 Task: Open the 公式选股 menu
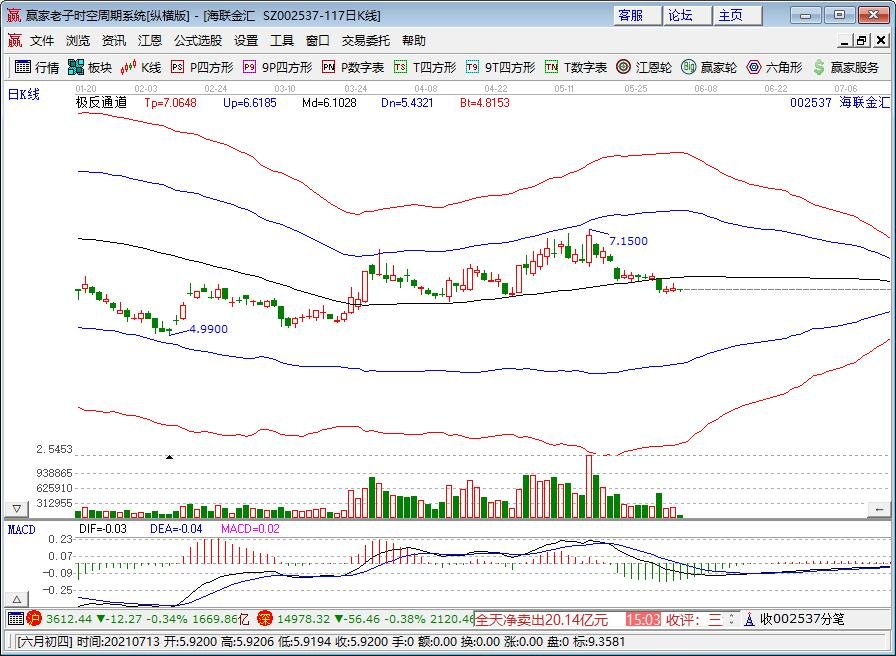point(198,41)
